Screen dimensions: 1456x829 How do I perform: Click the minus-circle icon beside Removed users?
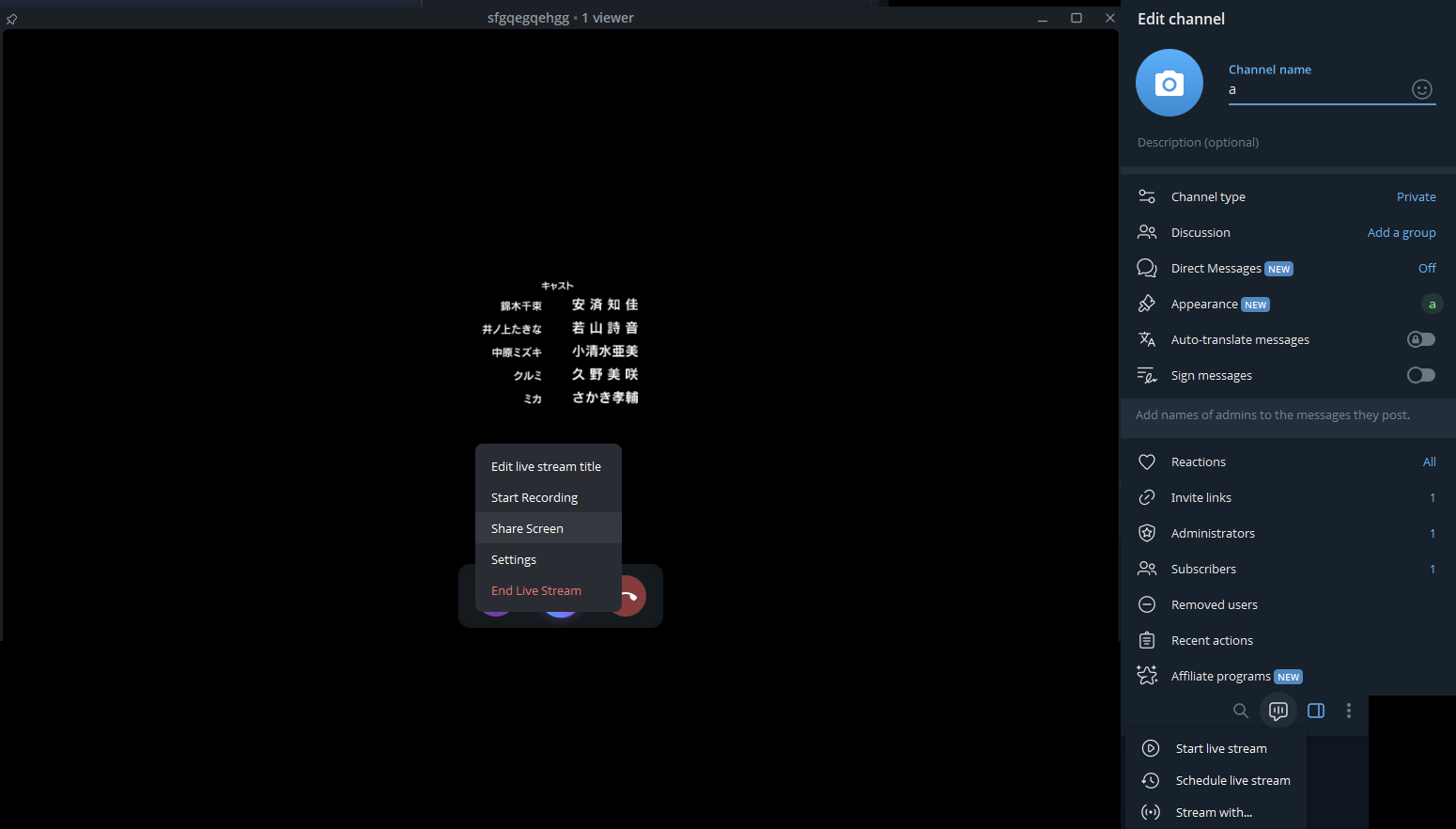tap(1147, 604)
